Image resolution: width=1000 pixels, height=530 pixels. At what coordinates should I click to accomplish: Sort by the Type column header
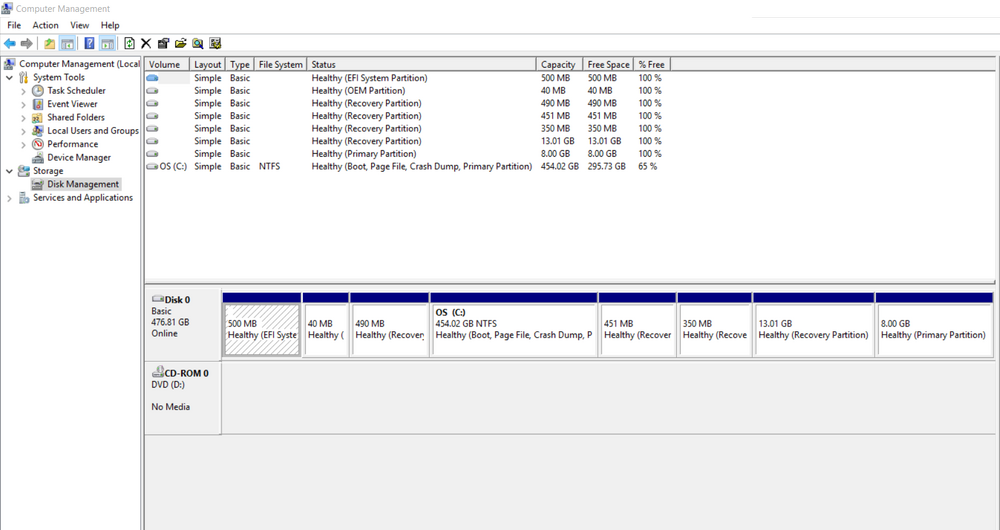(x=240, y=64)
